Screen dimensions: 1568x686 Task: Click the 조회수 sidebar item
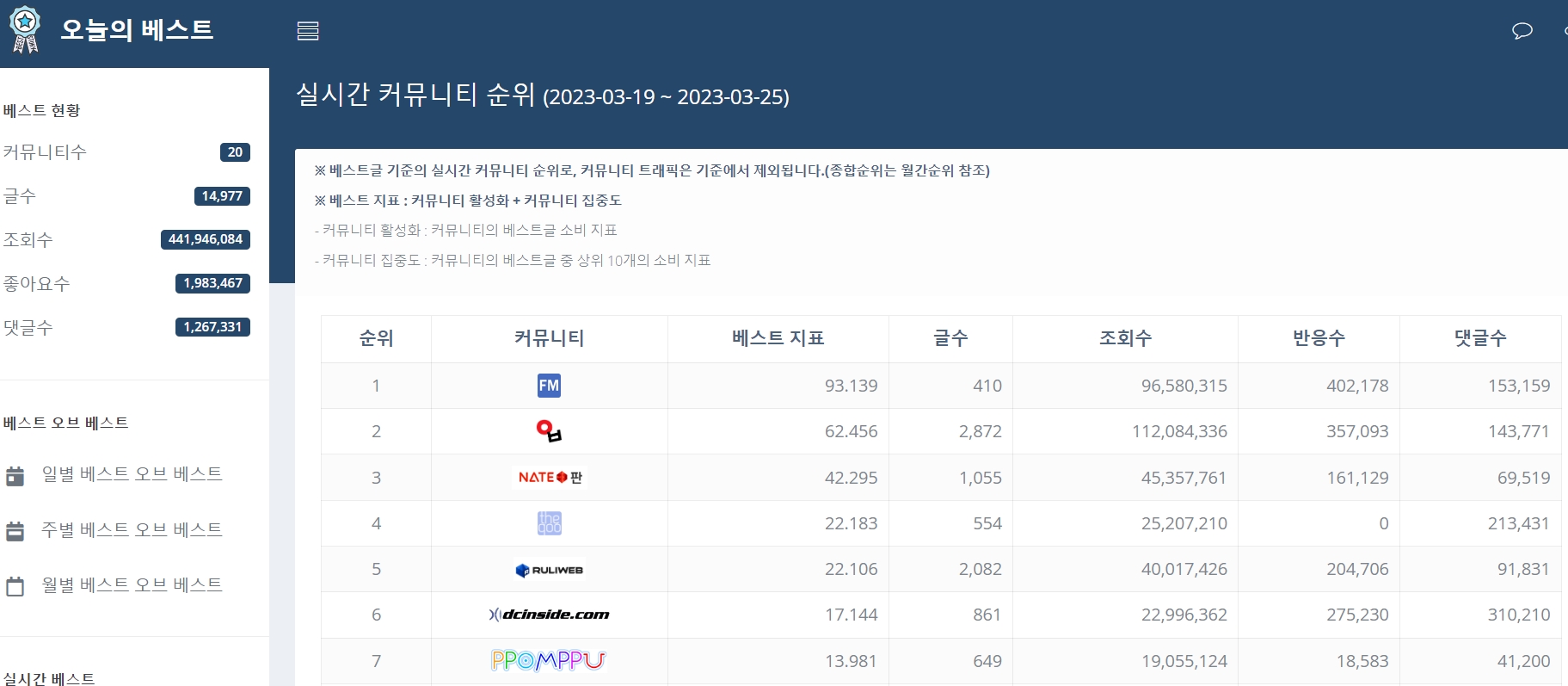(x=28, y=239)
